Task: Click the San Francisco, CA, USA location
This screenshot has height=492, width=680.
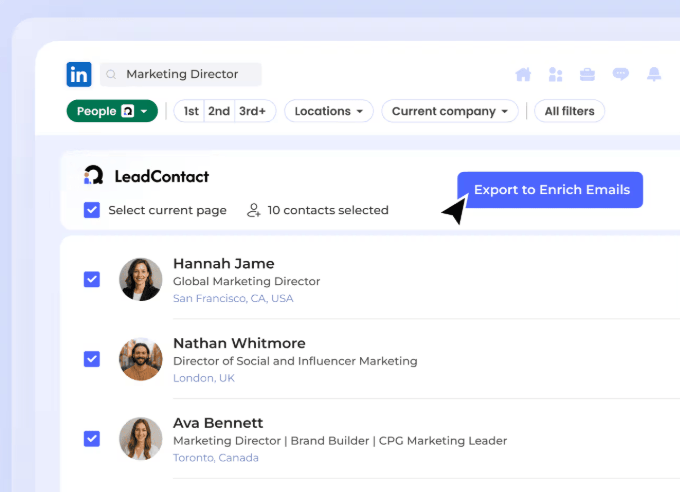Action: coord(233,298)
